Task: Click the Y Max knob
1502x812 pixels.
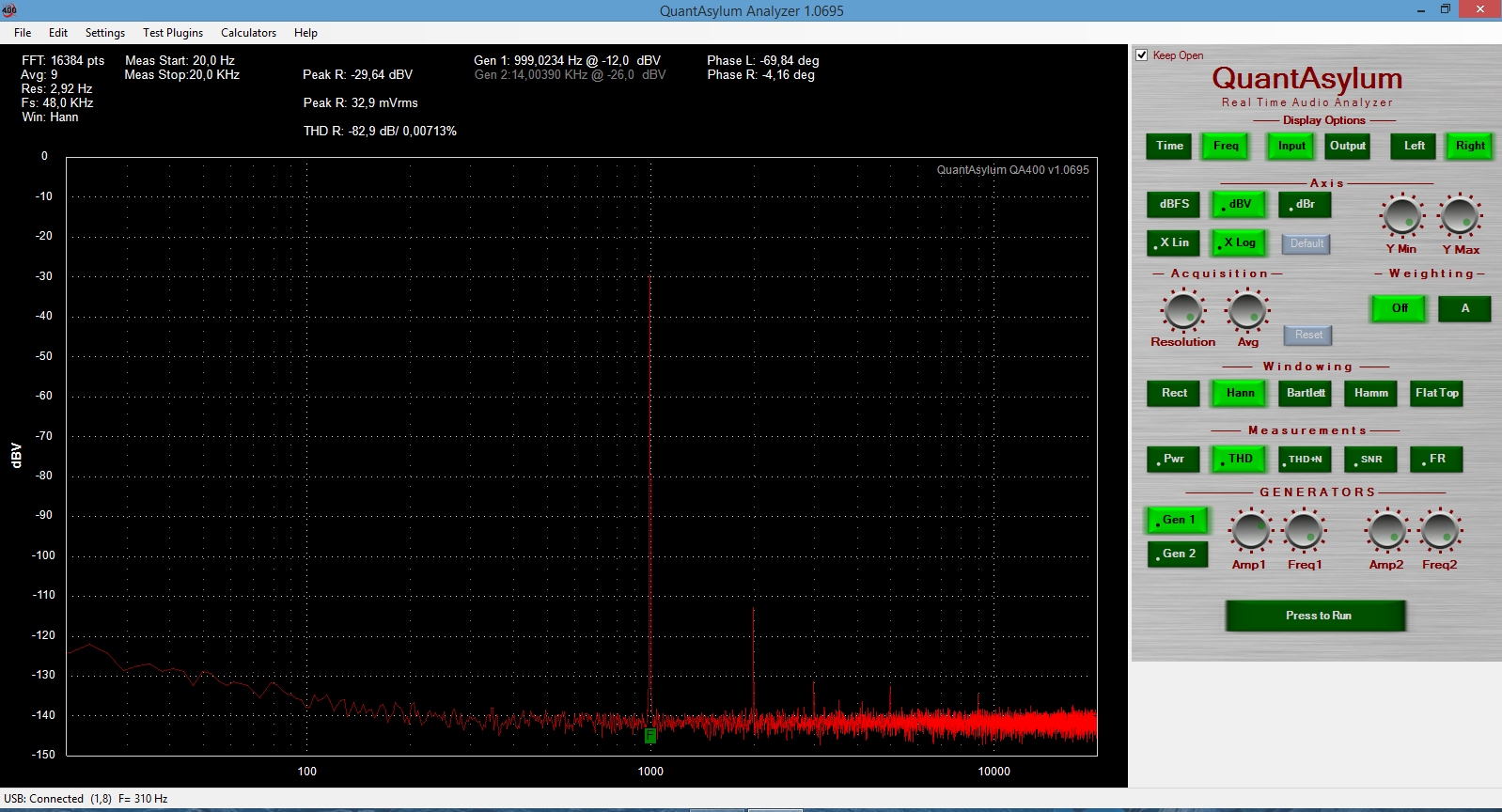Action: coord(1460,216)
